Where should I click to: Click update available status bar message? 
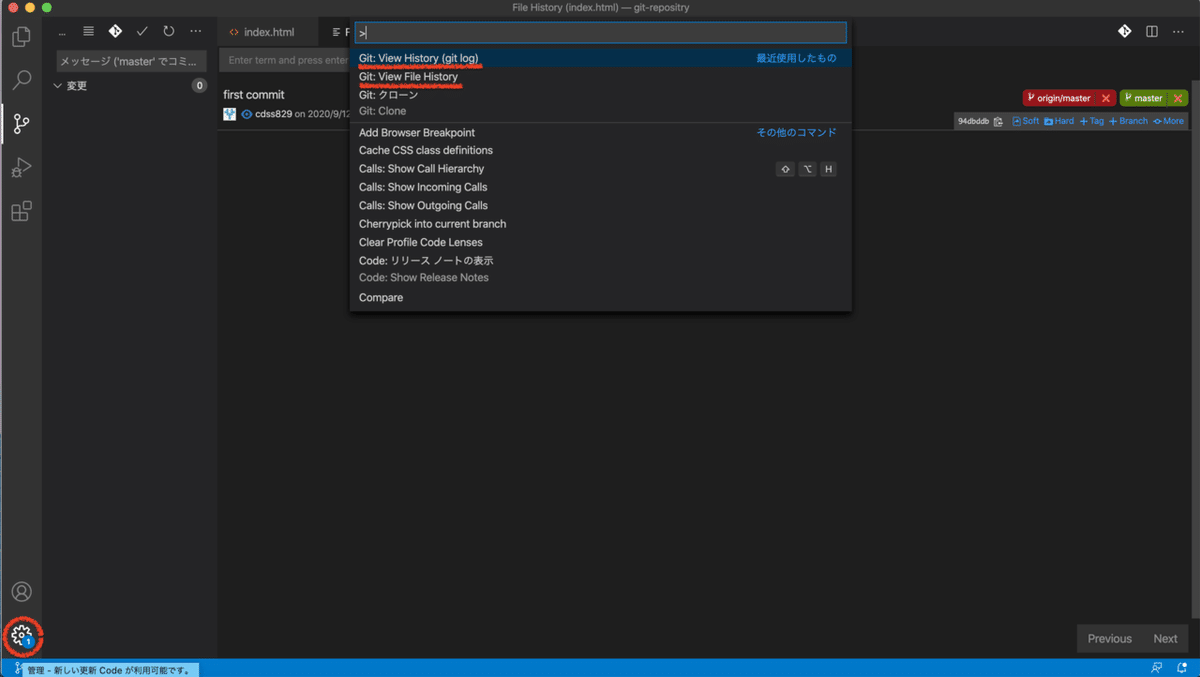click(x=109, y=669)
